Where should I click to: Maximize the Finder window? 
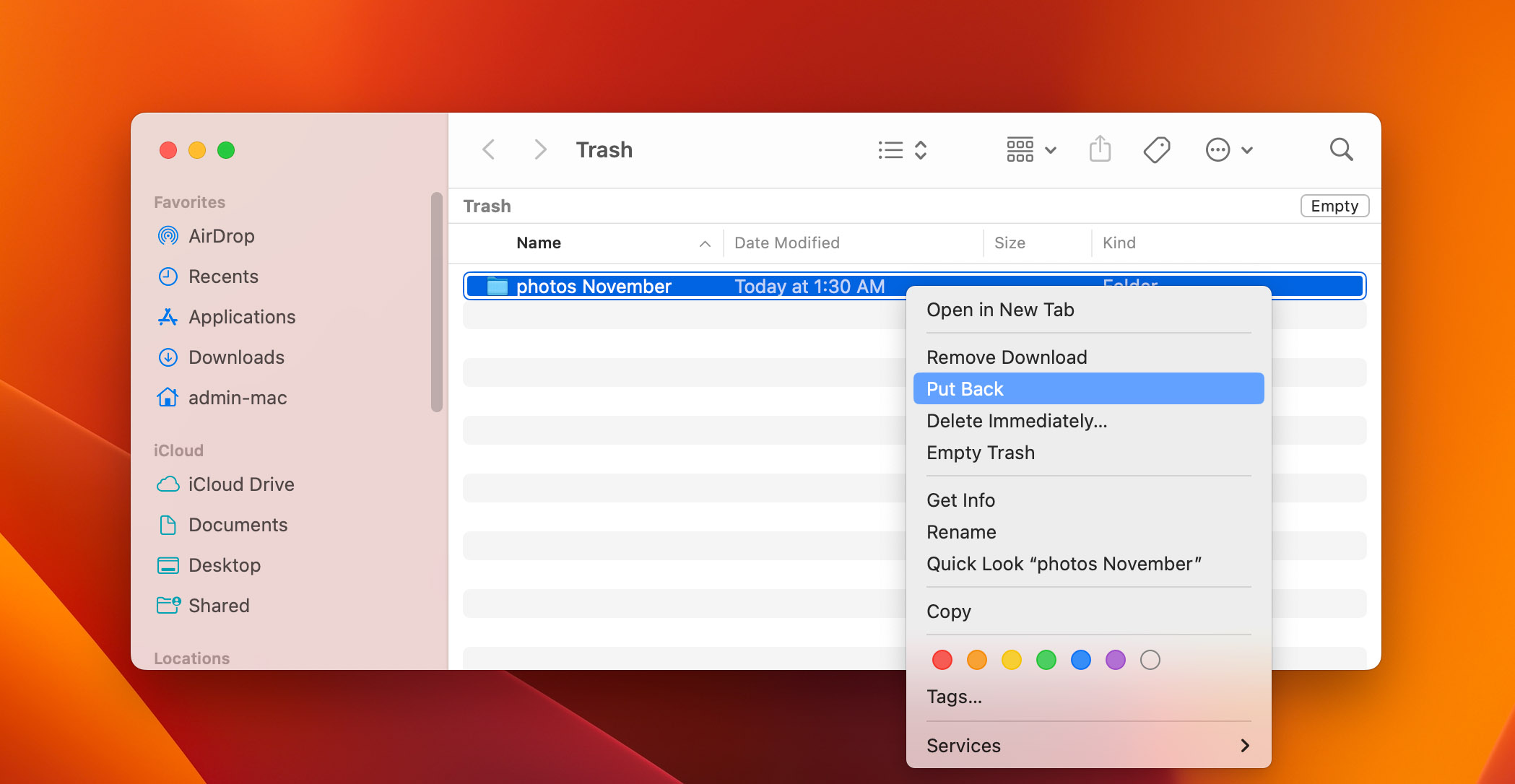(226, 149)
